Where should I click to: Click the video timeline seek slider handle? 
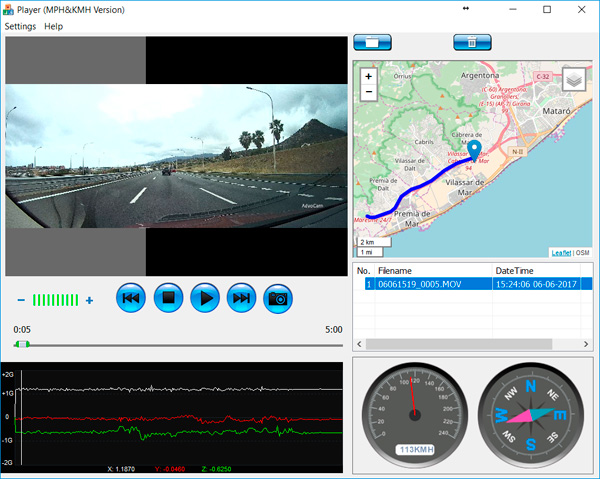[22, 344]
